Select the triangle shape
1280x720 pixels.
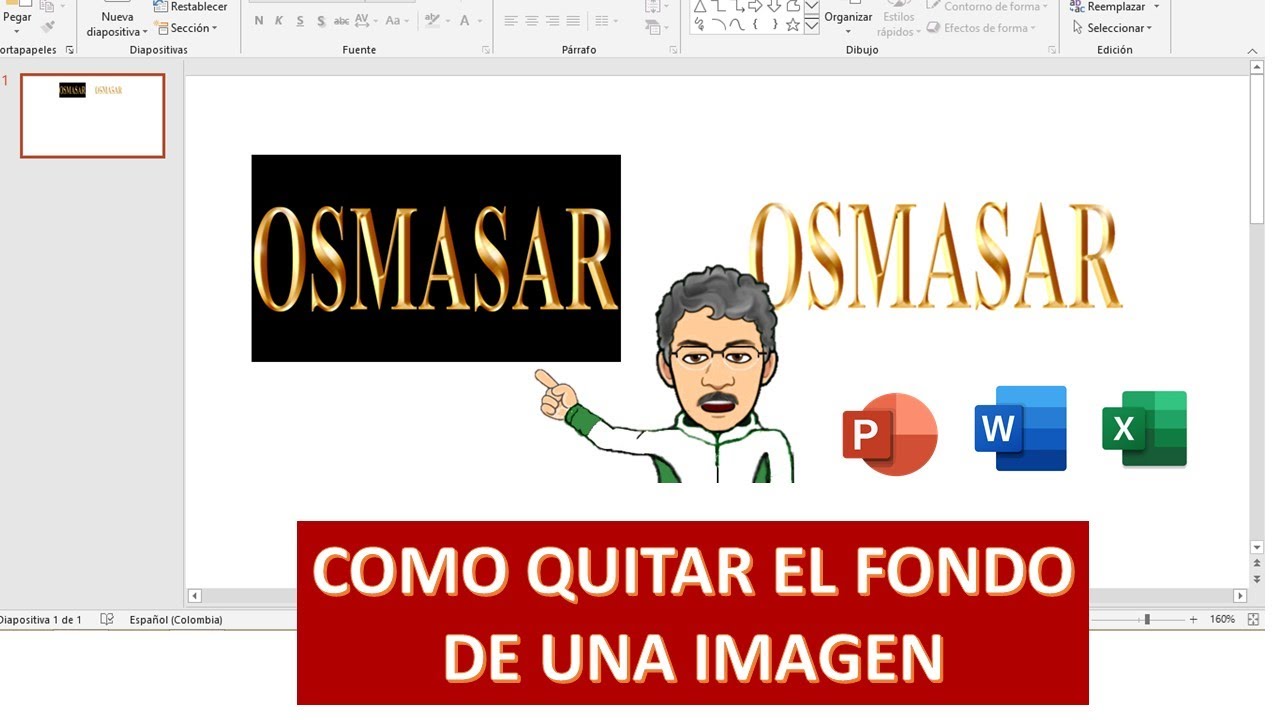tap(699, 7)
